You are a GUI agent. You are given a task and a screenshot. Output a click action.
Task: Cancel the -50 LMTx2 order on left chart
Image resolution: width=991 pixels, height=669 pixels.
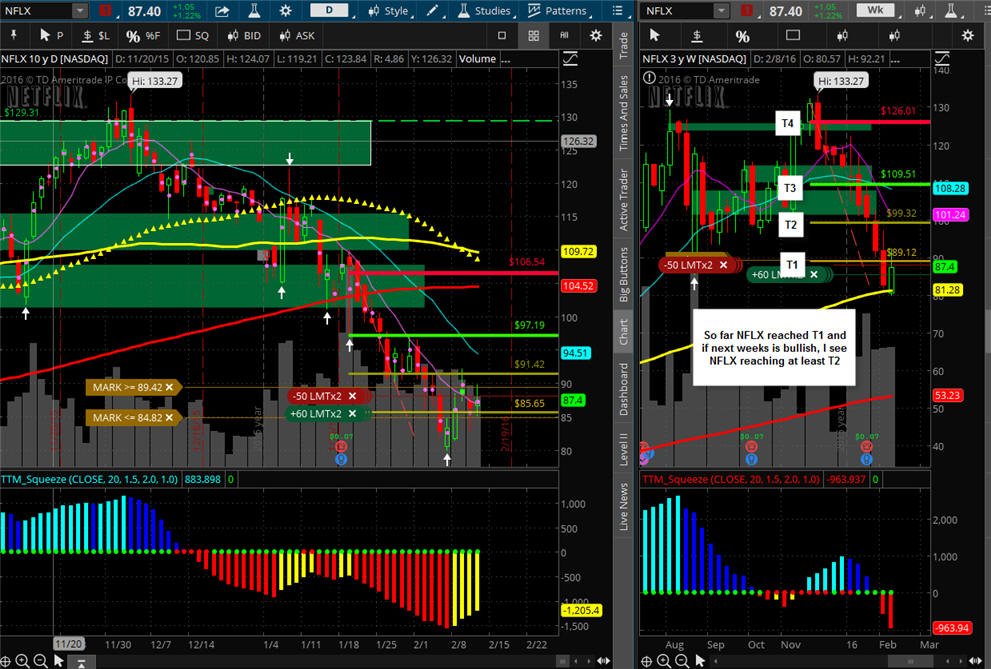353,396
